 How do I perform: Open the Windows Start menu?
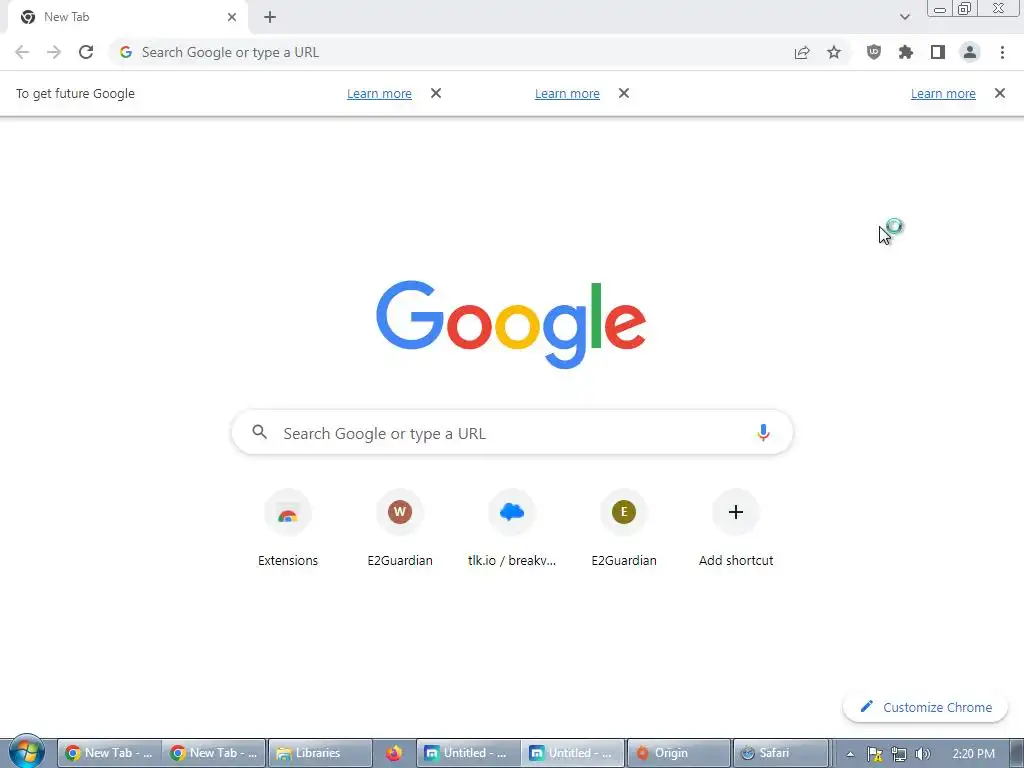(27, 752)
